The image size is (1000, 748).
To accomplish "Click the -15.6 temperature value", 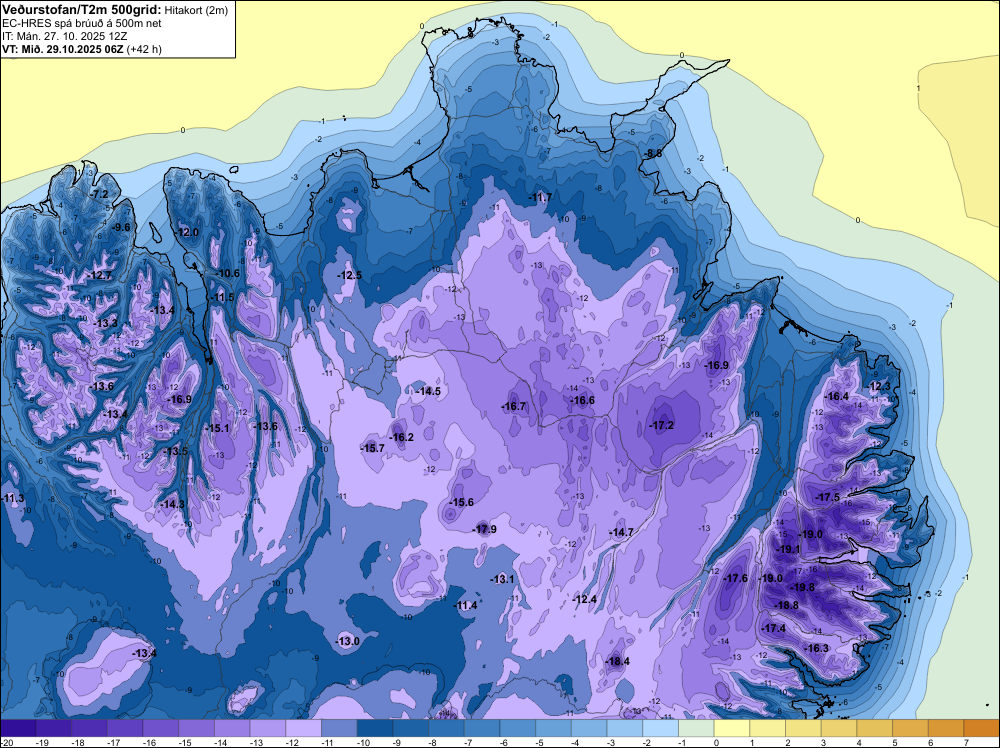I will (x=461, y=502).
